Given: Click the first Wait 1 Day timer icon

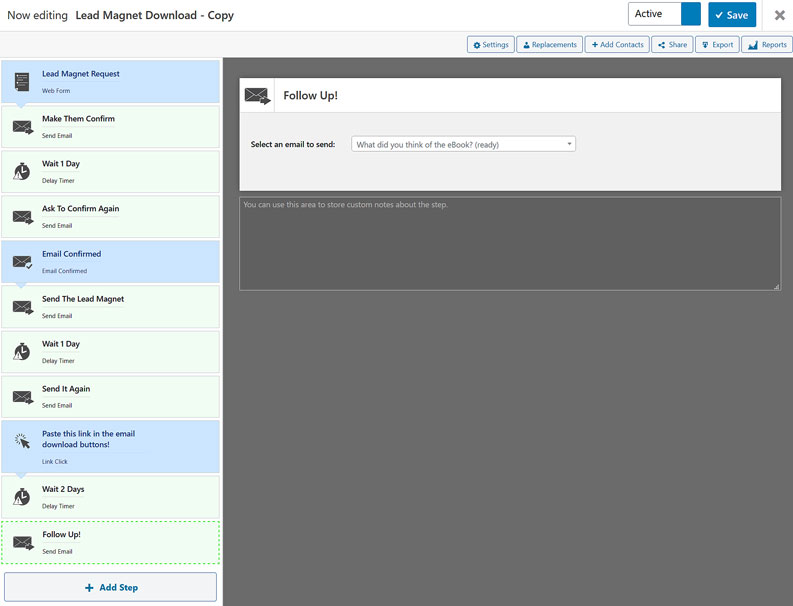Looking at the screenshot, I should 22,172.
